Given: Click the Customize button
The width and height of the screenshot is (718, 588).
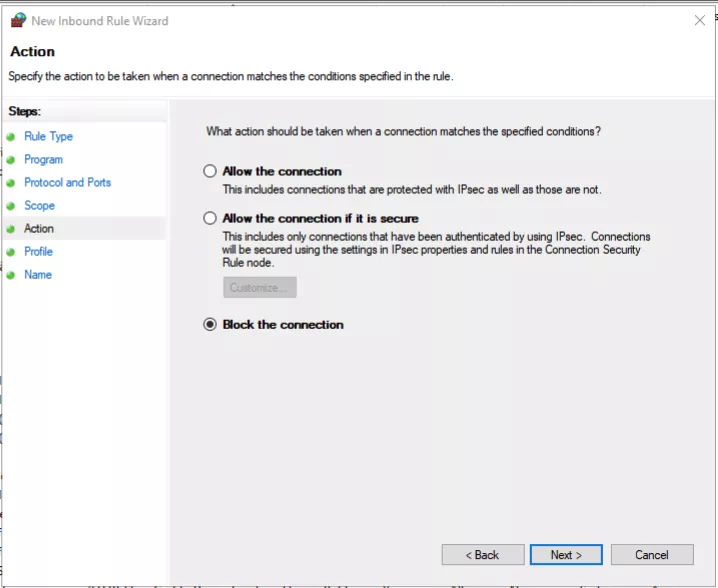Looking at the screenshot, I should (x=259, y=288).
